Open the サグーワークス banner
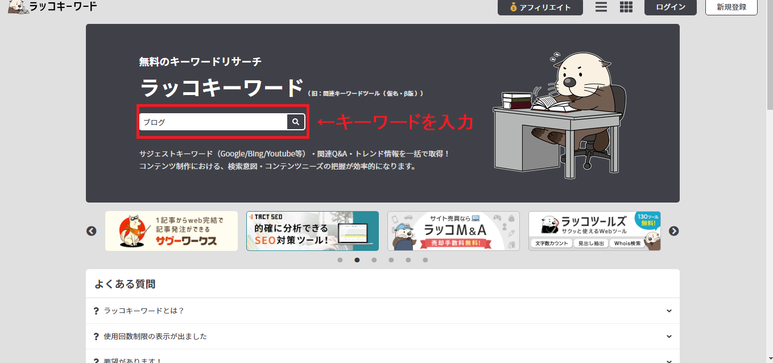The width and height of the screenshot is (773, 363). (x=172, y=231)
